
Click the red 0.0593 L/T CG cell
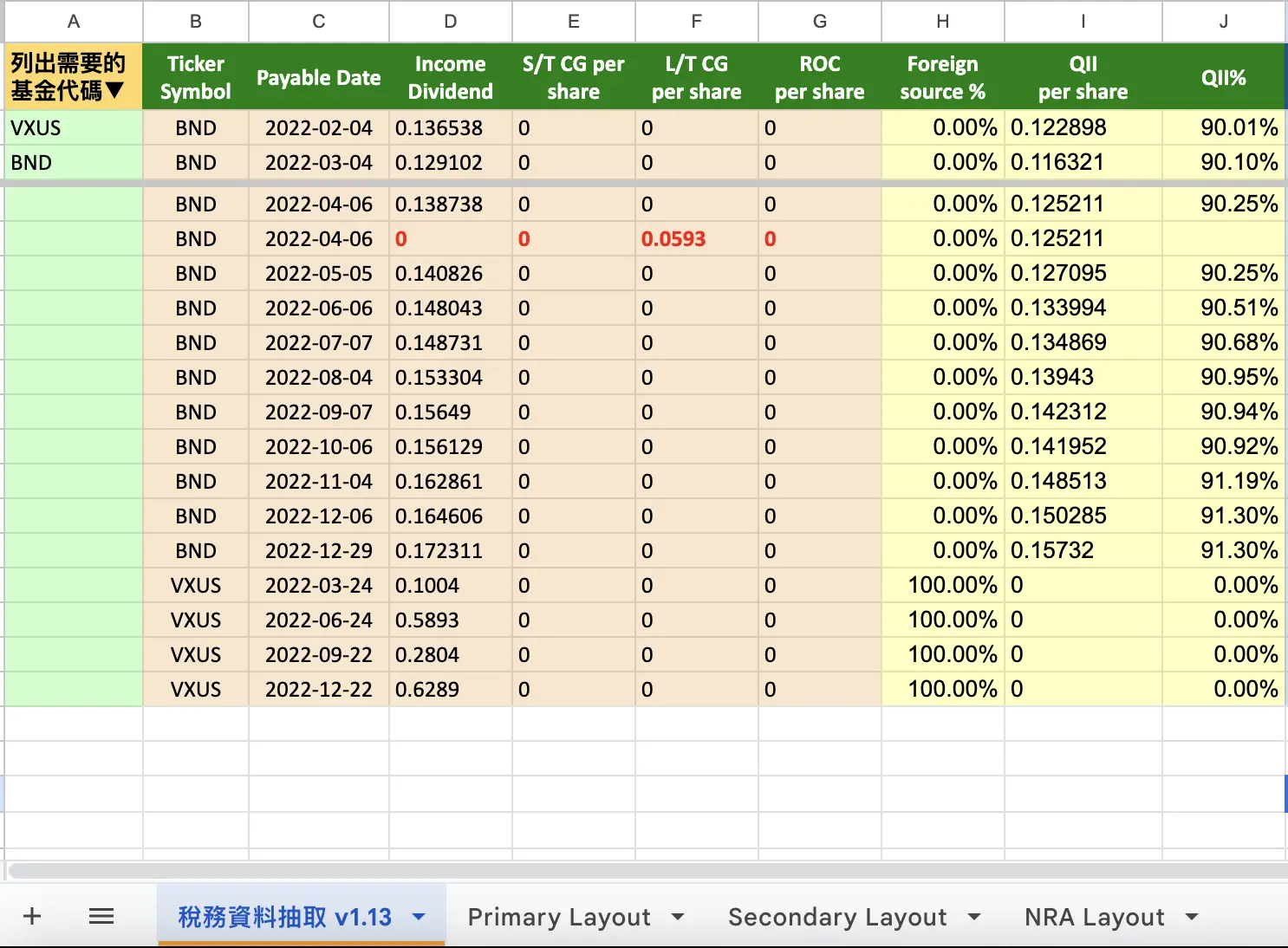click(697, 239)
